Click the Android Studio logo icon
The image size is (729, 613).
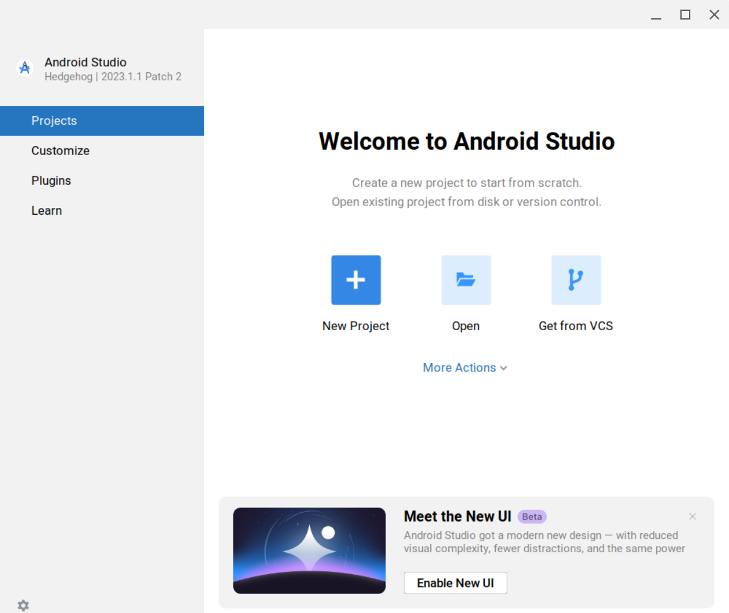coord(25,68)
